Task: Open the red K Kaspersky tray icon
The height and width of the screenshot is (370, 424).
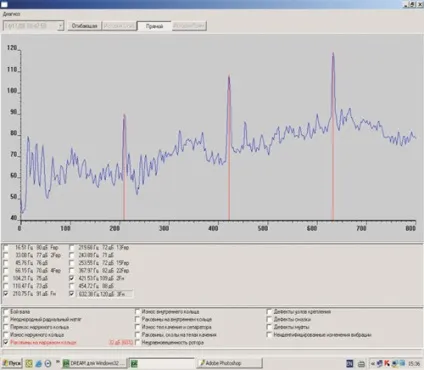Action: coord(387,363)
